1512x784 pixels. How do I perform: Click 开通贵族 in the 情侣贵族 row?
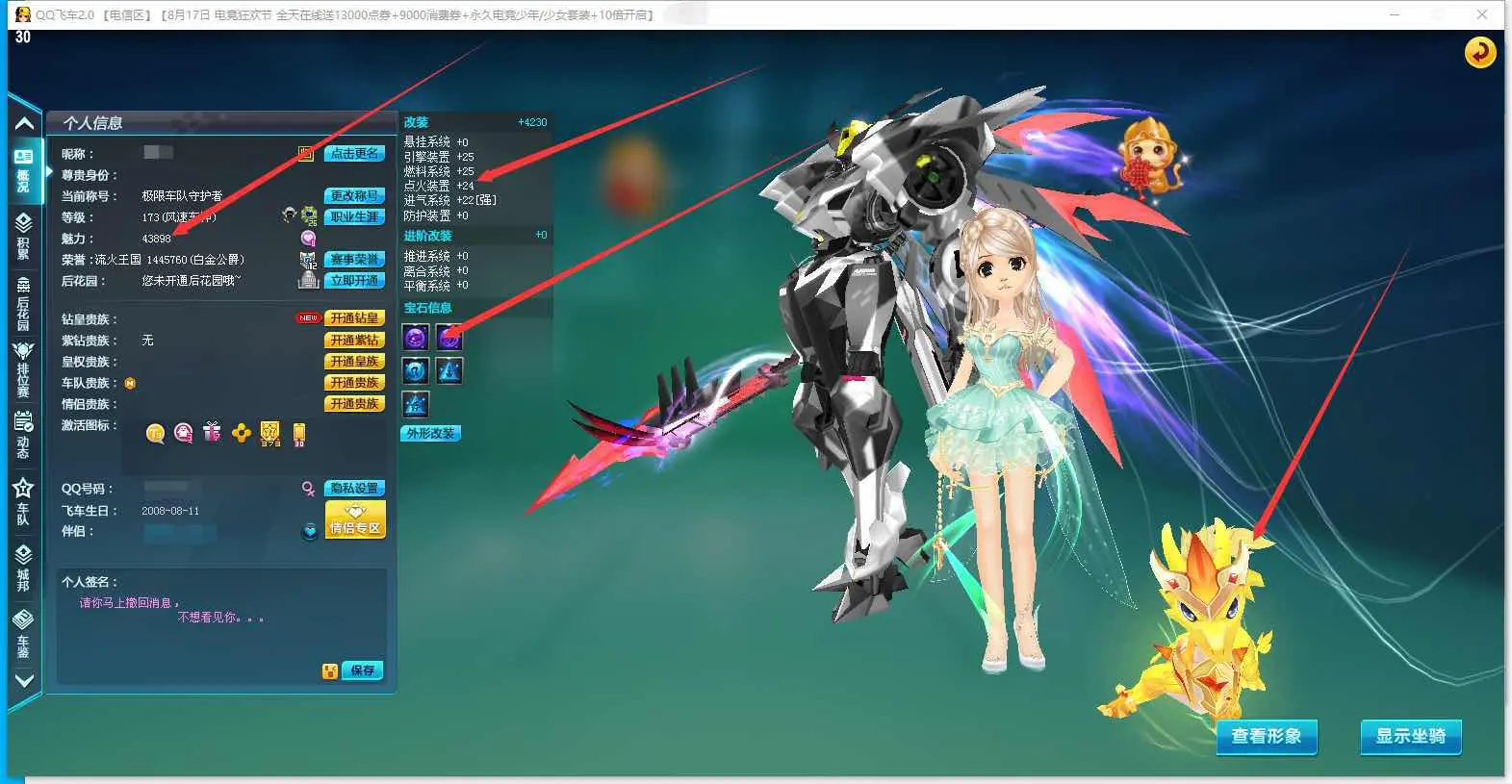[354, 404]
